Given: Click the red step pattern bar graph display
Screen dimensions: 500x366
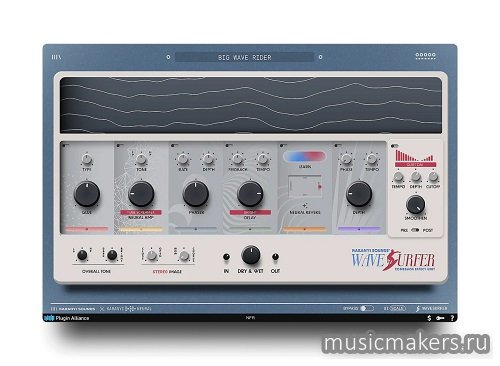Looking at the screenshot, I should [x=414, y=156].
